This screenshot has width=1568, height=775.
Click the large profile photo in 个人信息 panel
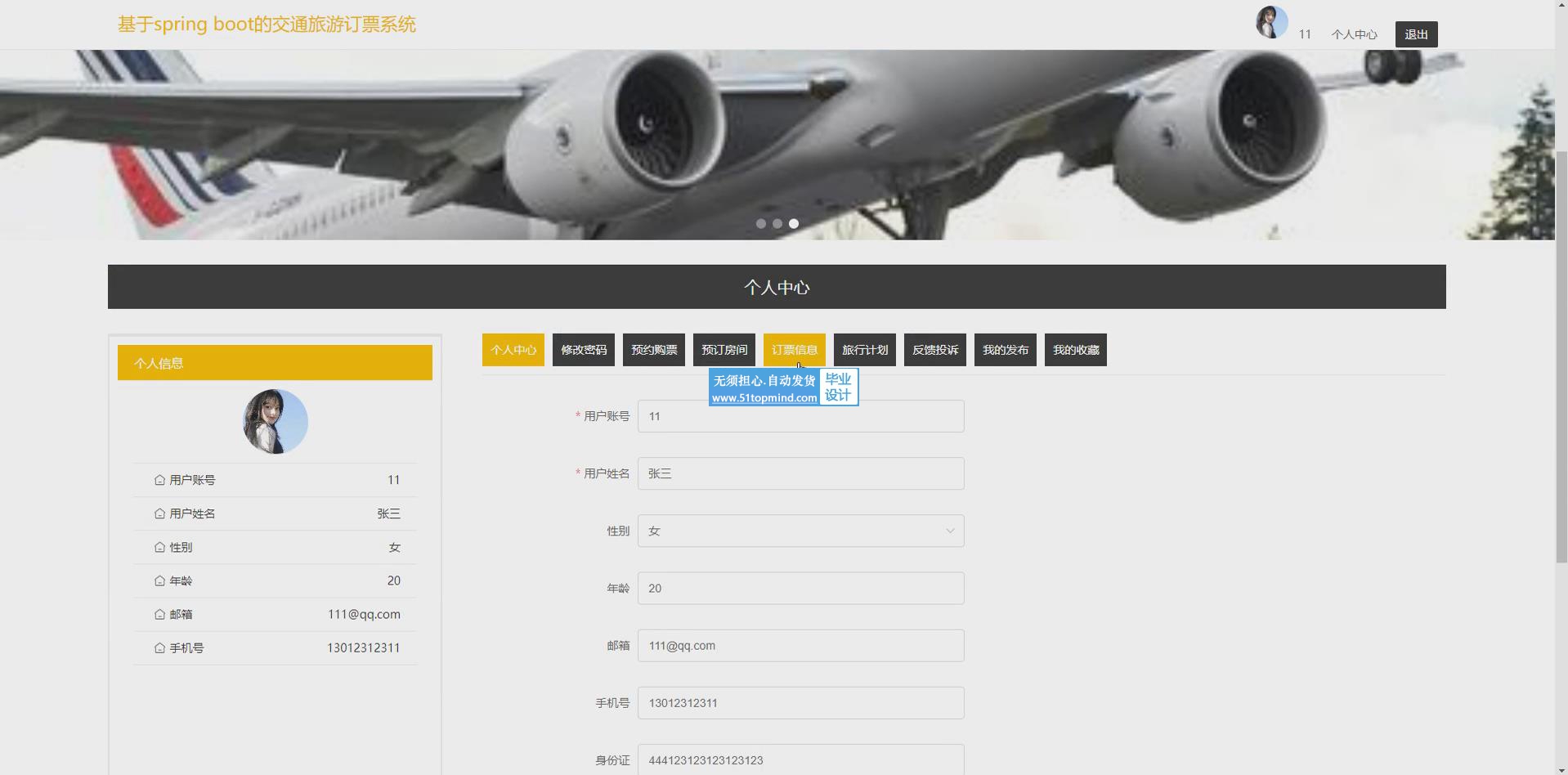[x=276, y=422]
